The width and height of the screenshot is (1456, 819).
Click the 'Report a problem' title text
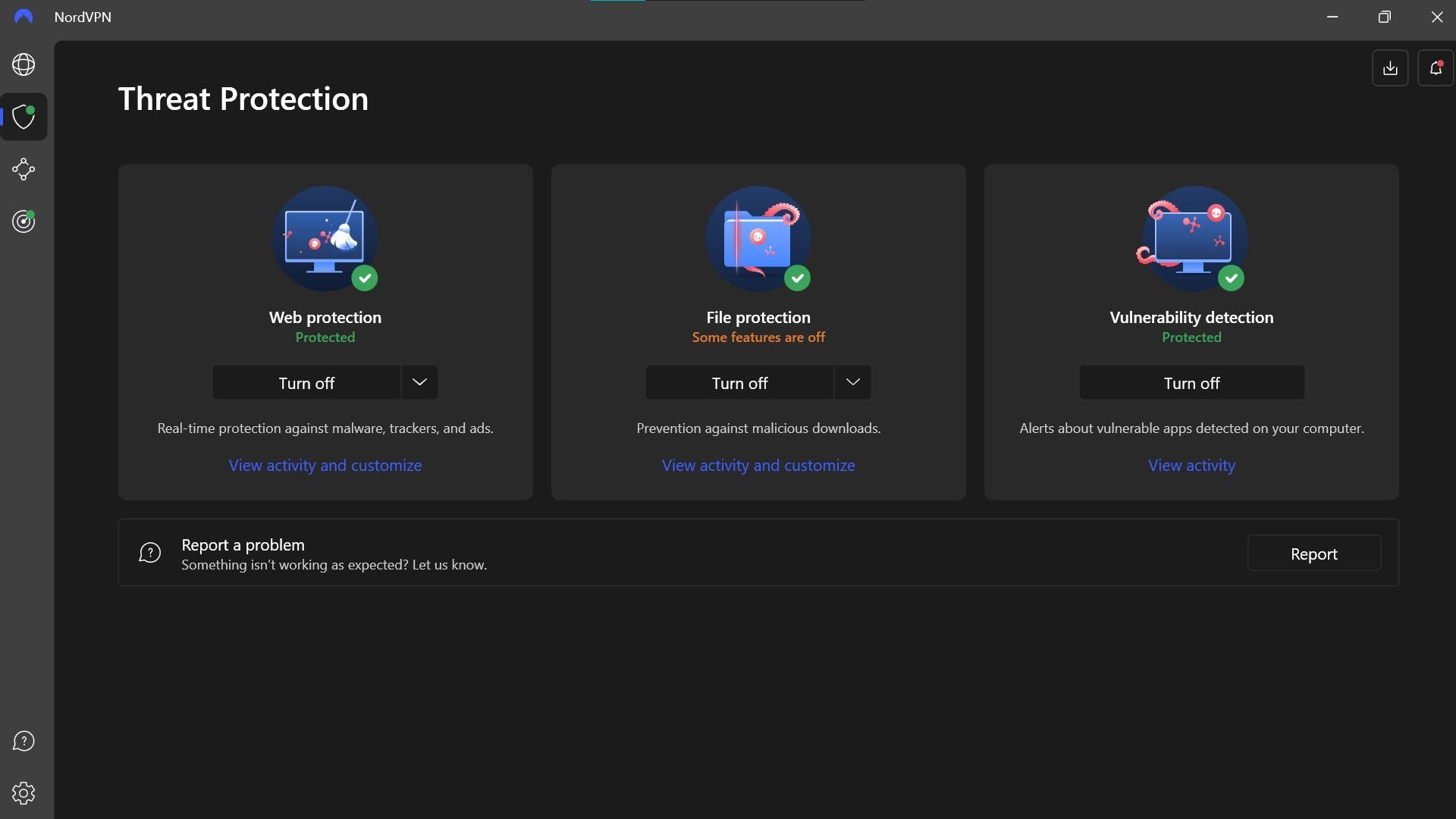pos(243,545)
